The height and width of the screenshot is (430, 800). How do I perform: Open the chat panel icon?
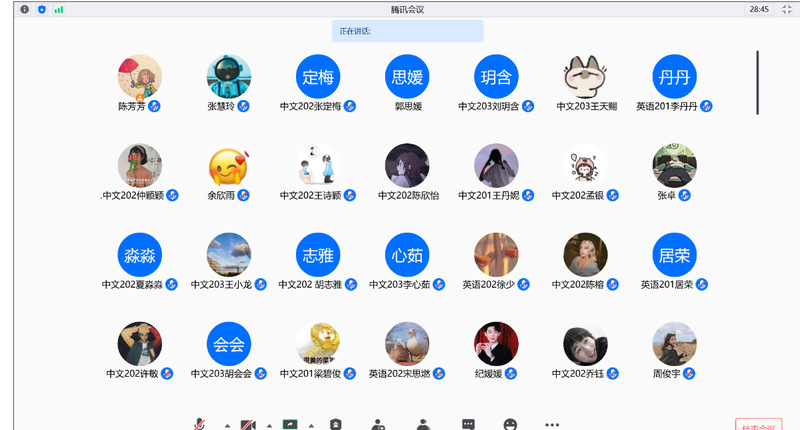(468, 424)
